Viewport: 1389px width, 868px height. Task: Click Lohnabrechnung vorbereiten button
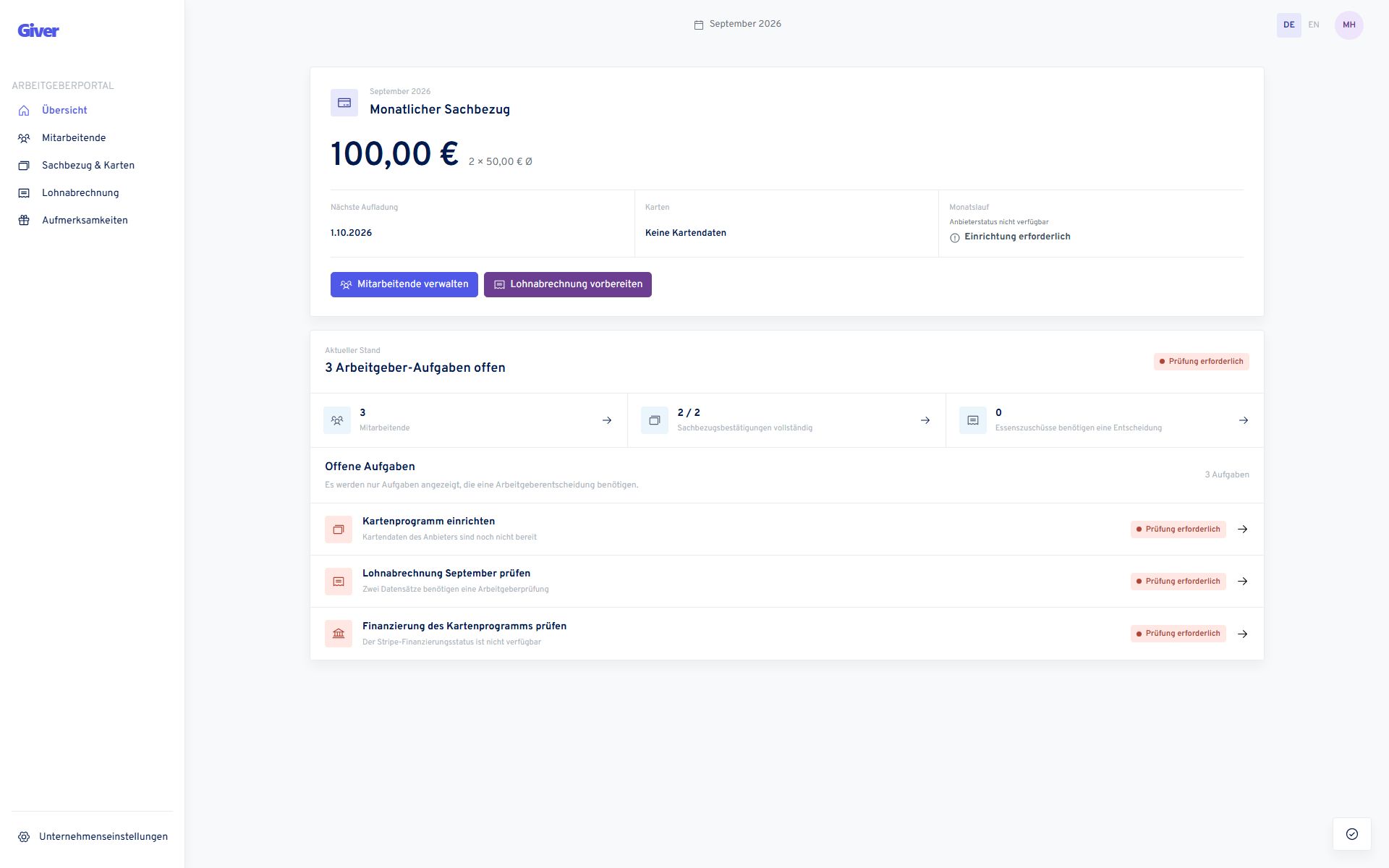point(568,284)
